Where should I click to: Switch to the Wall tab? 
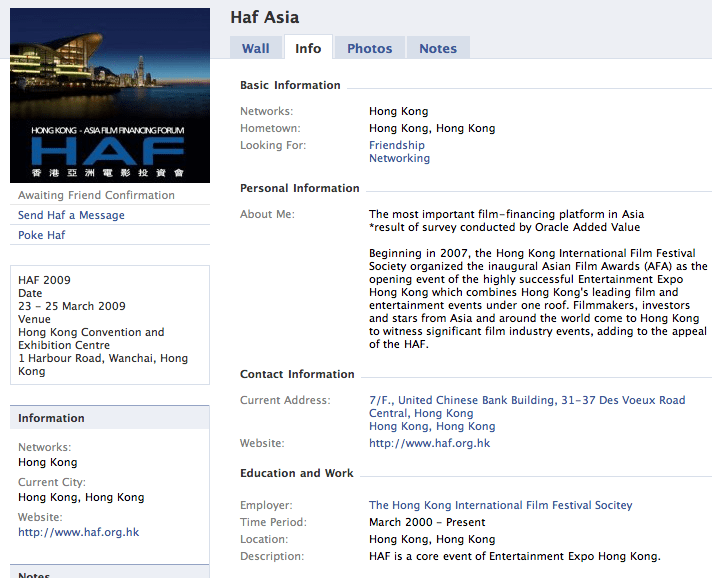255,48
